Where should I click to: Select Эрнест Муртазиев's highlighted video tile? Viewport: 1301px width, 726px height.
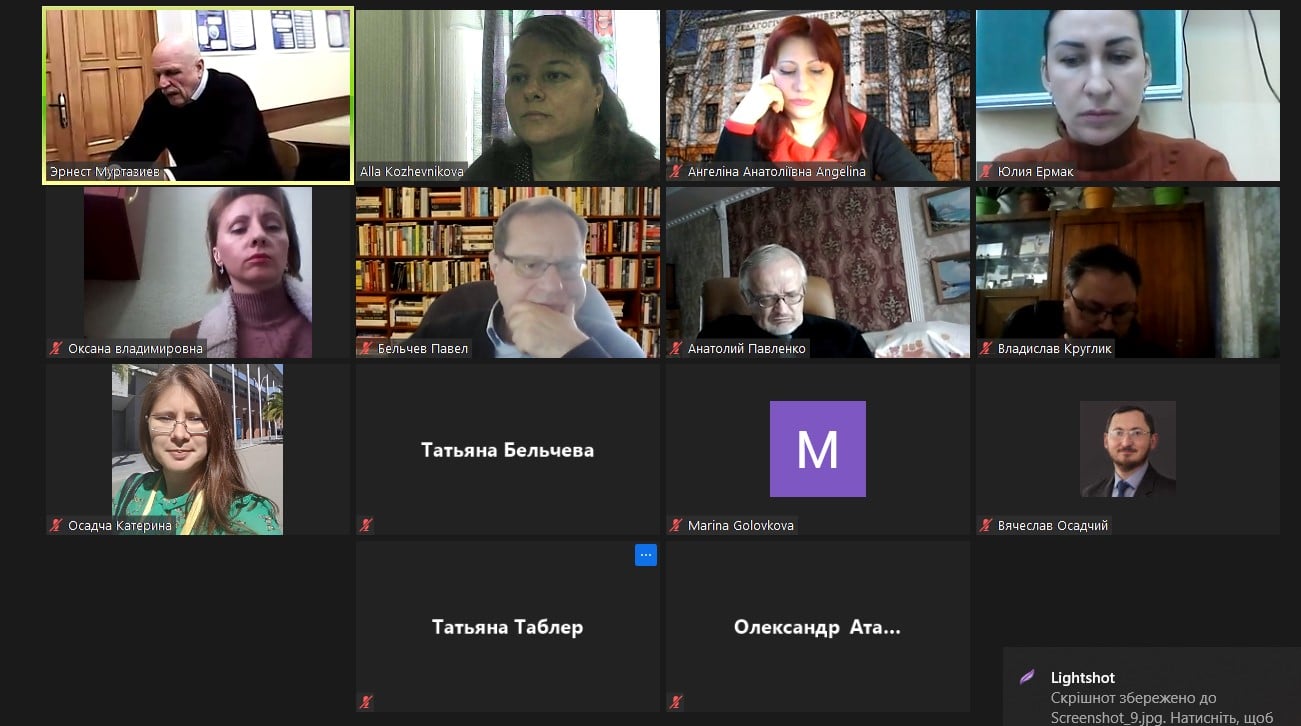click(198, 95)
